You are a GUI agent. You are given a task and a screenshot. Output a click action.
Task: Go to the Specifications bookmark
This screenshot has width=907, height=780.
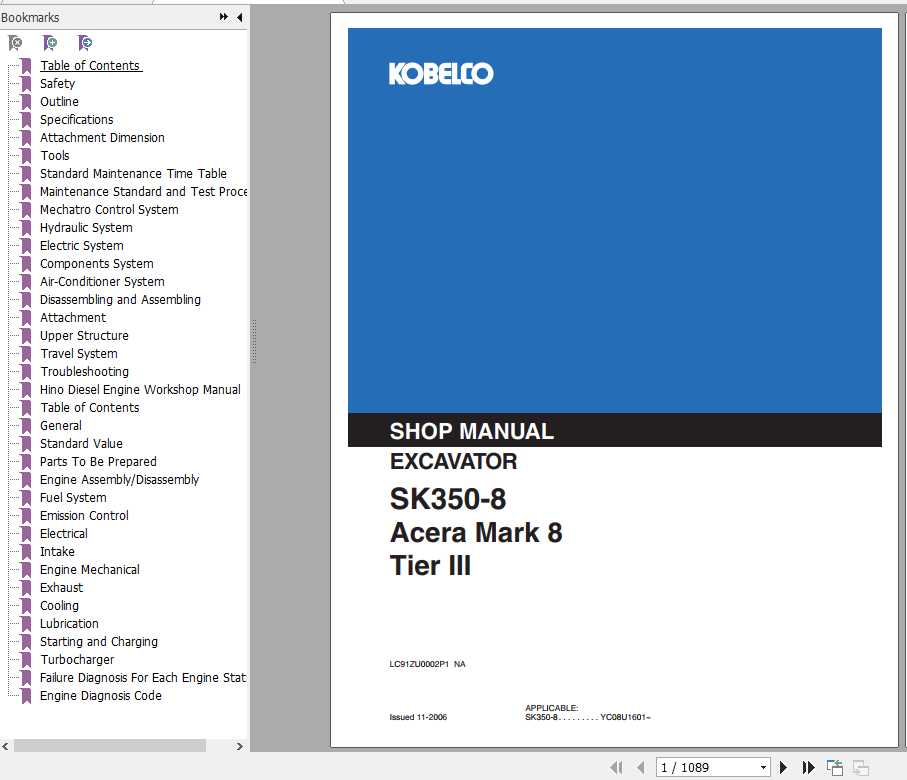click(x=76, y=119)
